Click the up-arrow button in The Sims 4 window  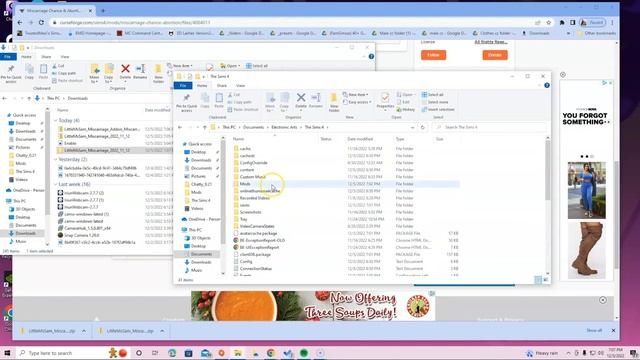click(x=204, y=127)
